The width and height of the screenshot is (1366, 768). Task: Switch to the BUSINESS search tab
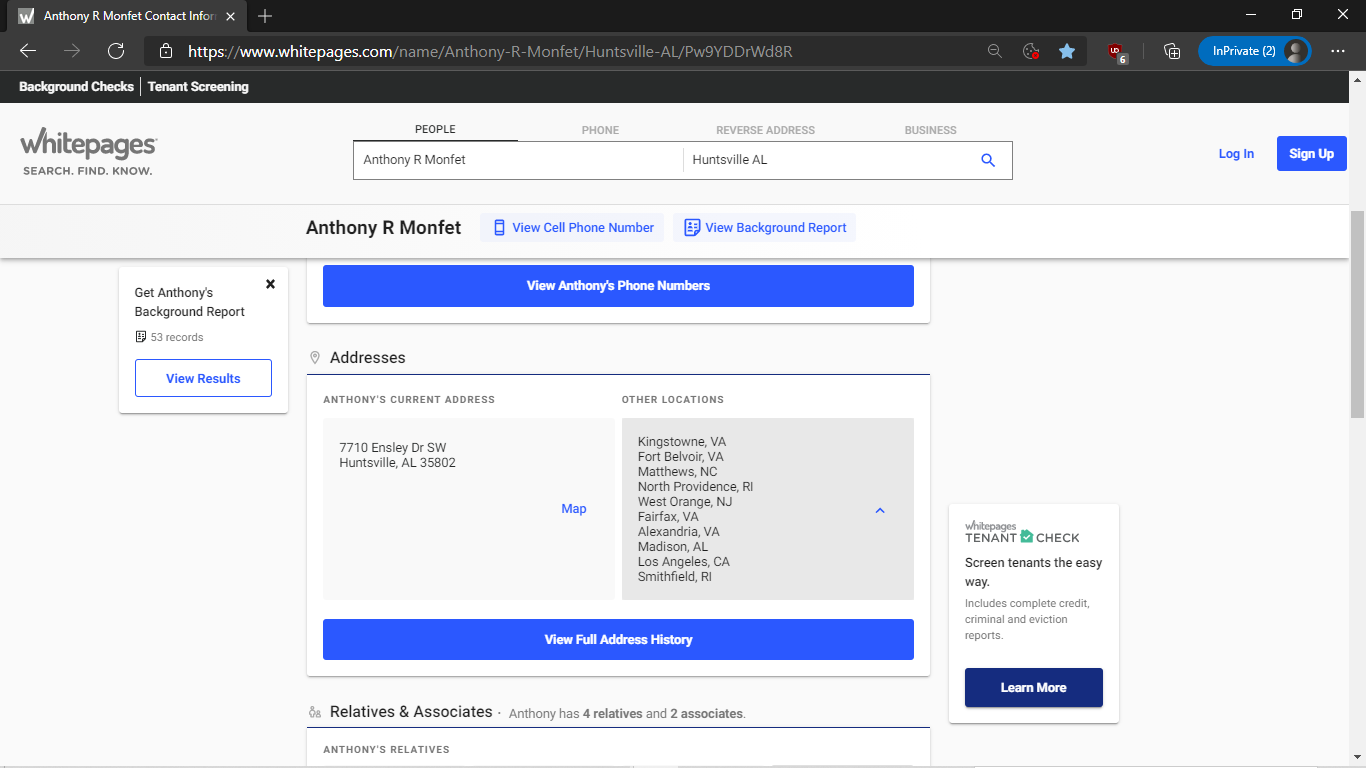coord(930,130)
